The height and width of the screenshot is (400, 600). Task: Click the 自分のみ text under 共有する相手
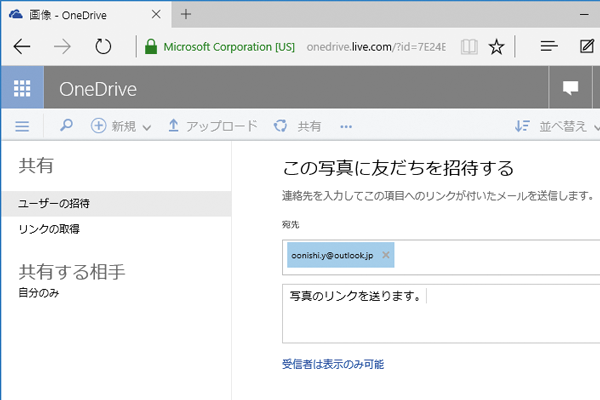coord(39,293)
